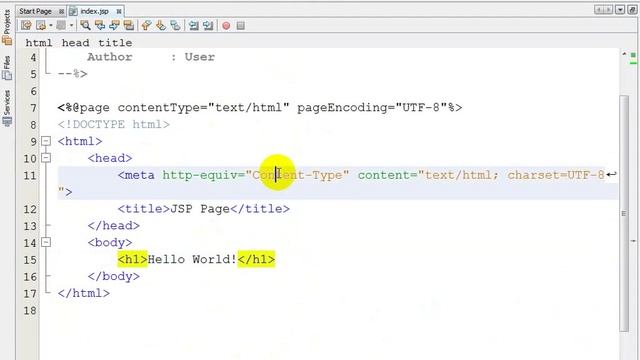Viewport: 640px width, 360px height.
Task: Click the highlighted '<h1>' opening tag
Action: (133, 259)
